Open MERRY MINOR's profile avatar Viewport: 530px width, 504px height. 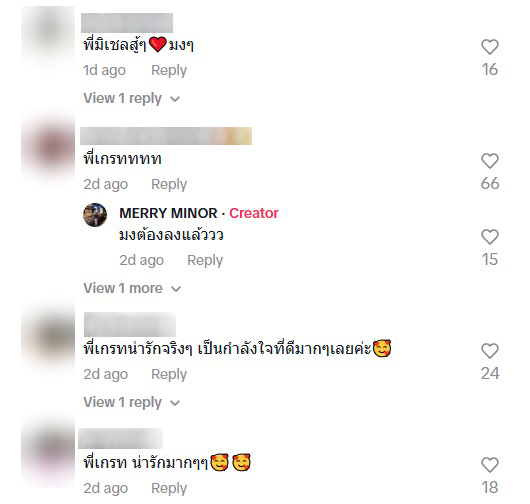tap(95, 215)
